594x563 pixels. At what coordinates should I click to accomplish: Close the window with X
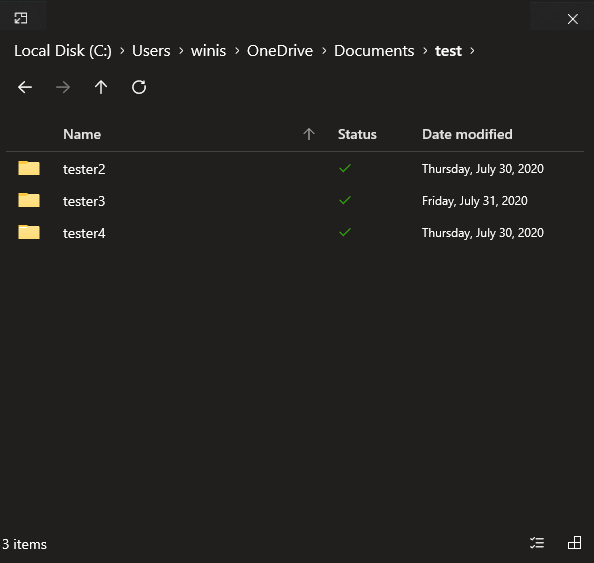(572, 19)
